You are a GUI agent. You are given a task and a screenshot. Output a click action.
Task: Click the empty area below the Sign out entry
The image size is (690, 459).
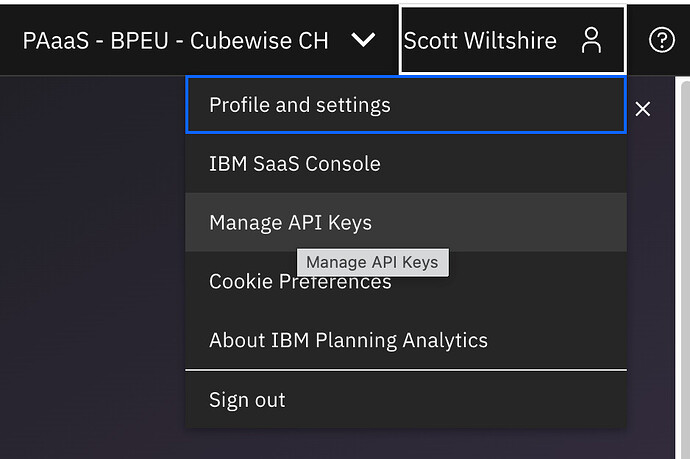coord(405,443)
